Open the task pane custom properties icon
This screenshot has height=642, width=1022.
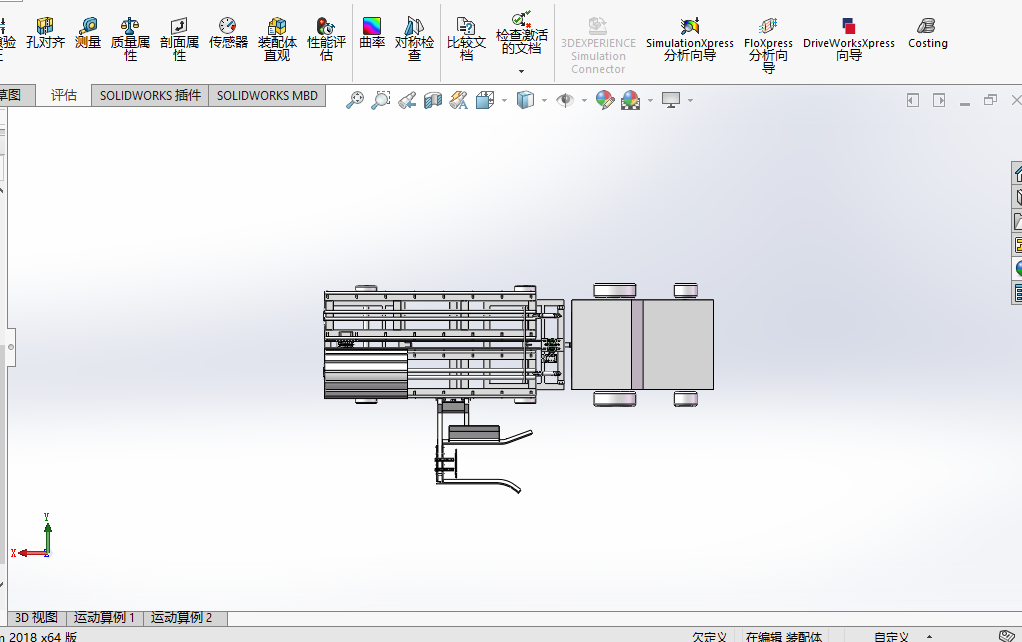click(x=1017, y=293)
